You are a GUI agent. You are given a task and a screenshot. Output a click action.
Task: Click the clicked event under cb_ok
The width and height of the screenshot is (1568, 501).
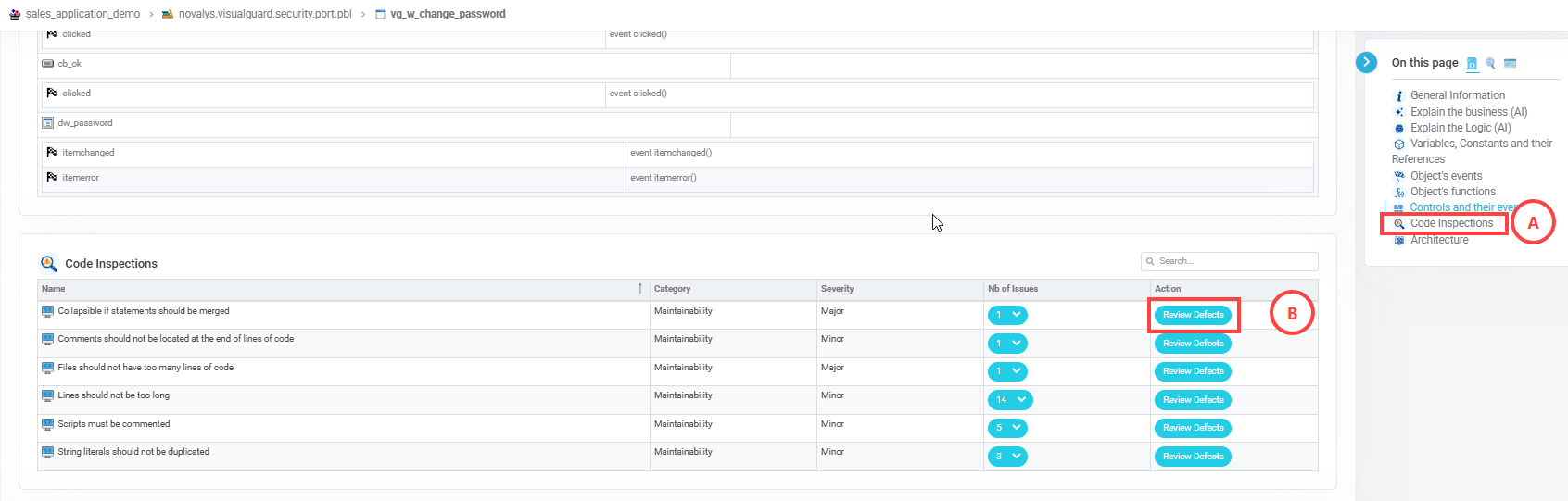(677, 94)
